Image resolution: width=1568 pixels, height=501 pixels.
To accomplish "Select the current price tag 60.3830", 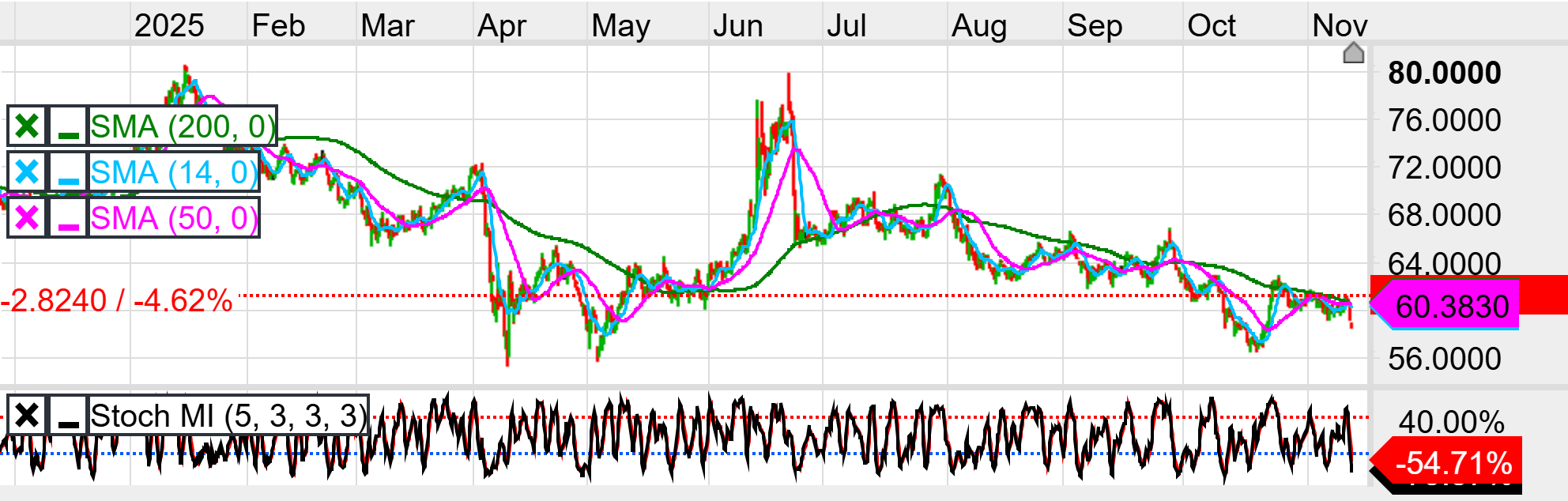I will pos(1451,306).
